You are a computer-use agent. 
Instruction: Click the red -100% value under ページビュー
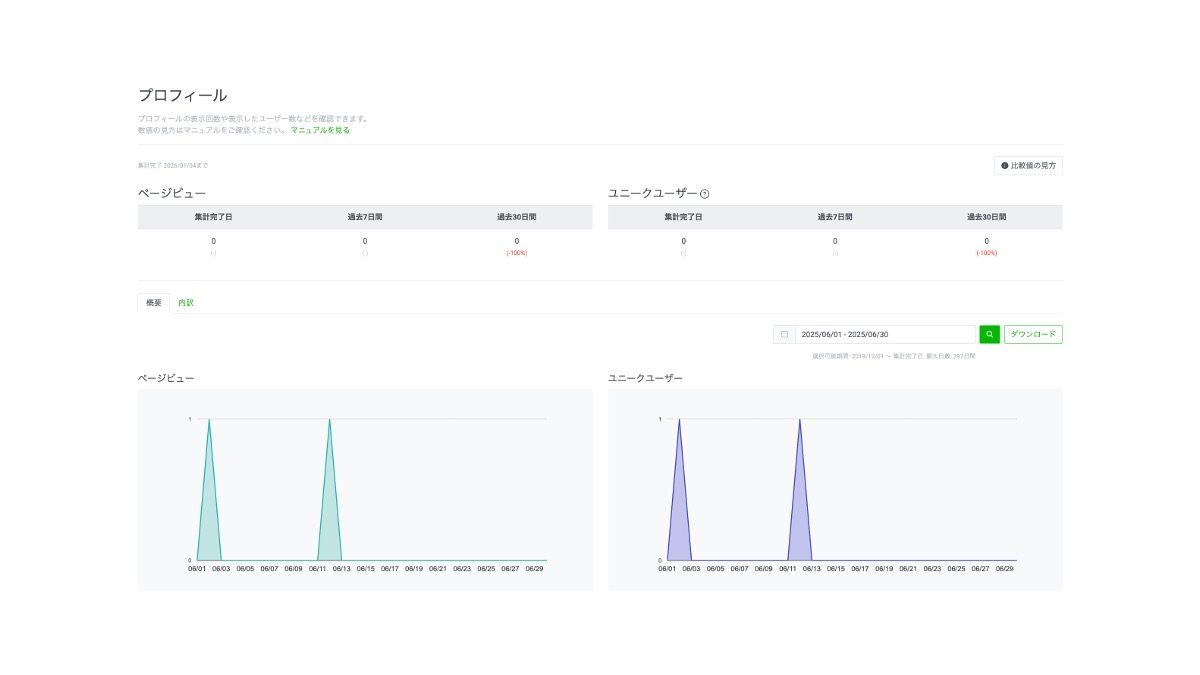click(516, 253)
